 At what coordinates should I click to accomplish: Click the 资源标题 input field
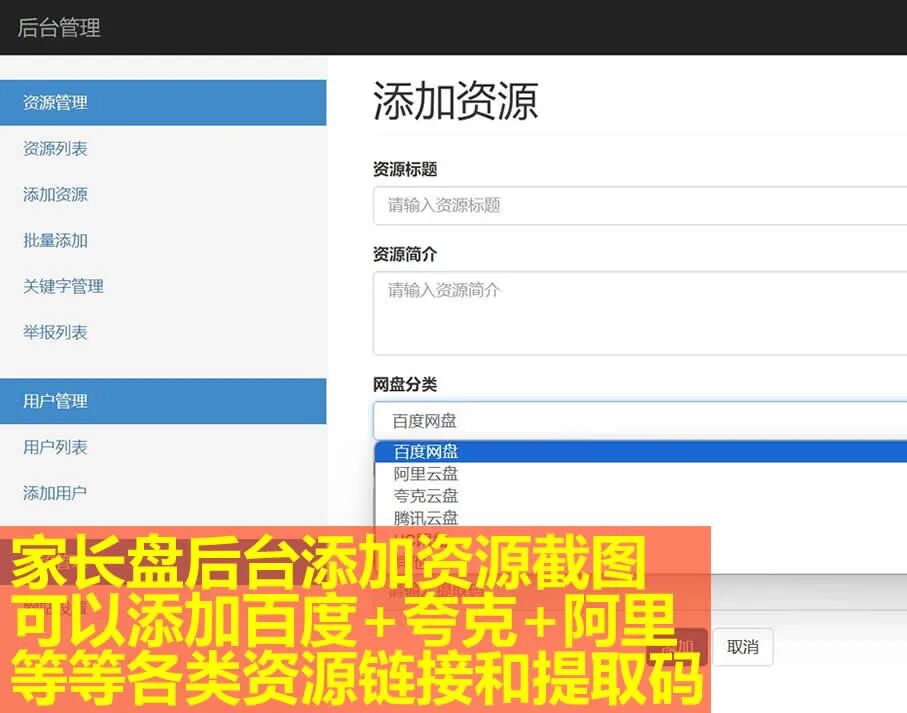(x=640, y=206)
